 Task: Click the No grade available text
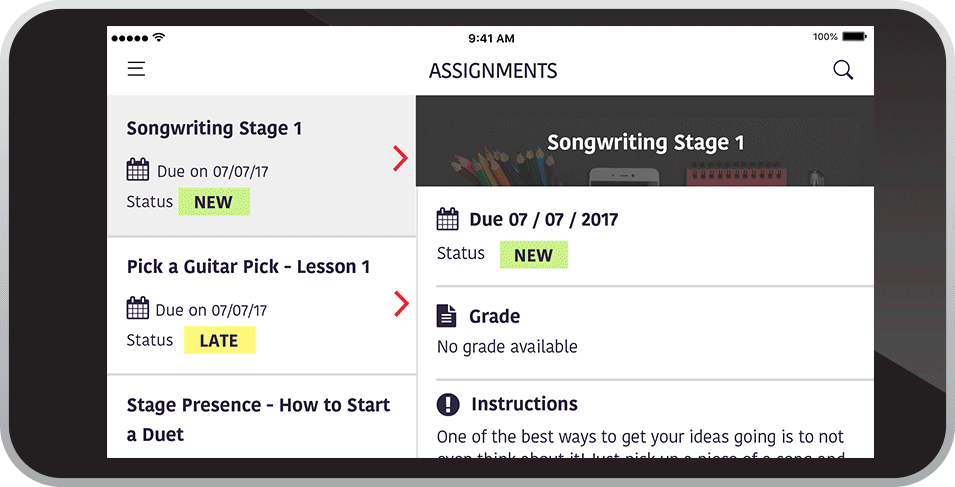point(507,347)
